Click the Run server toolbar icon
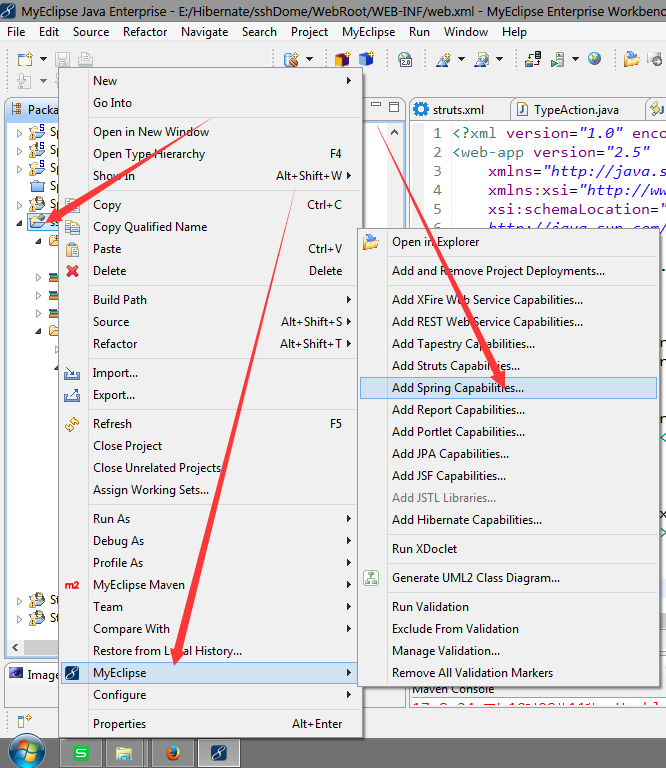The height and width of the screenshot is (768, 666). point(558,59)
